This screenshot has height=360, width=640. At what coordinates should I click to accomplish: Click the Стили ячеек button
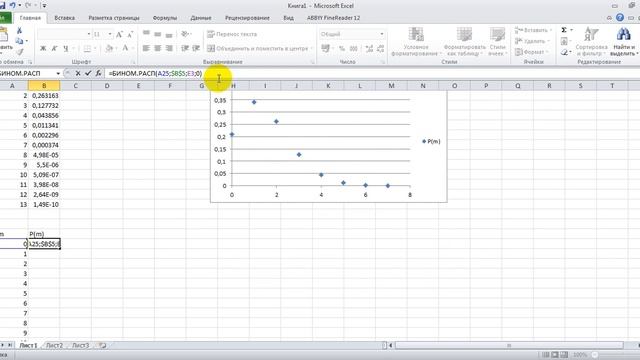[x=498, y=42]
